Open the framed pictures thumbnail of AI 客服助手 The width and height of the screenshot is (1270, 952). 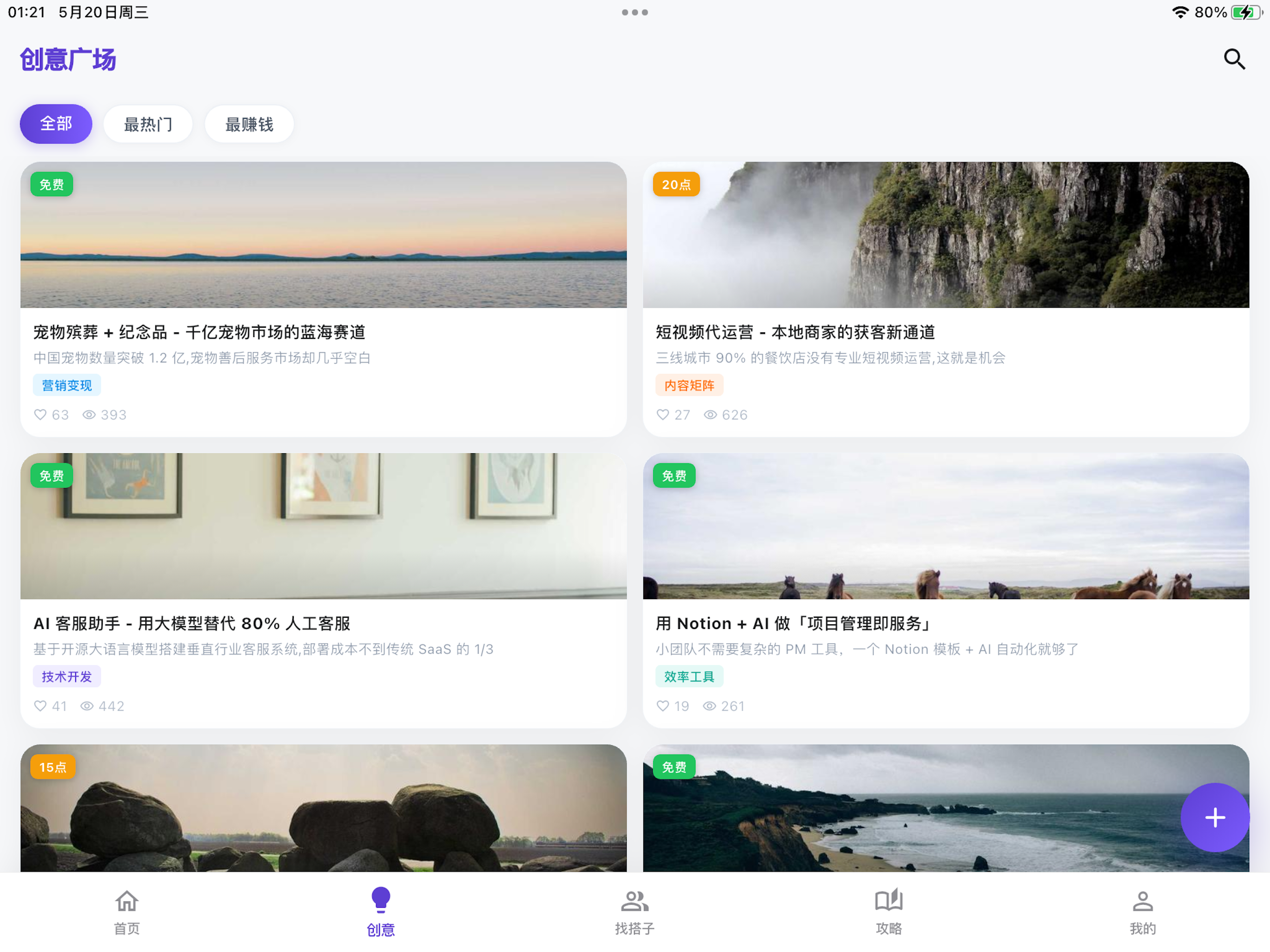coord(323,526)
